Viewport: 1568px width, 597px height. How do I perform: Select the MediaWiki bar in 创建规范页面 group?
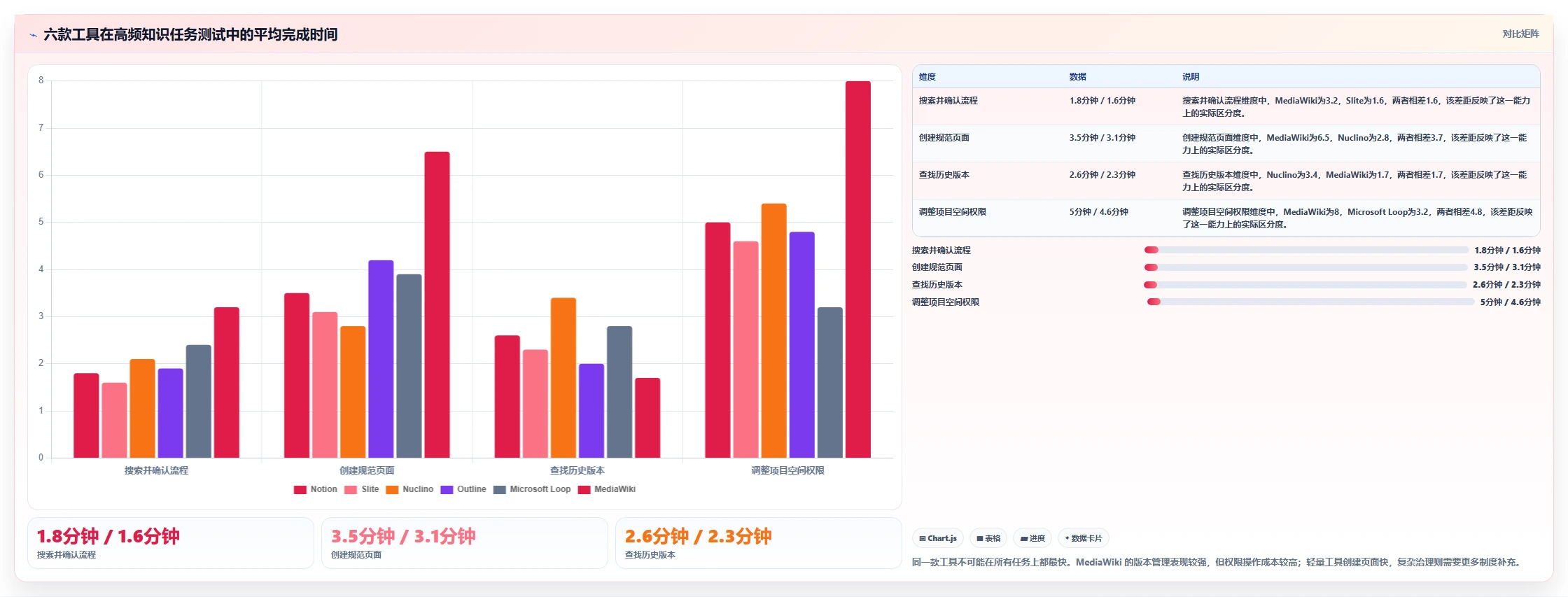[x=437, y=304]
